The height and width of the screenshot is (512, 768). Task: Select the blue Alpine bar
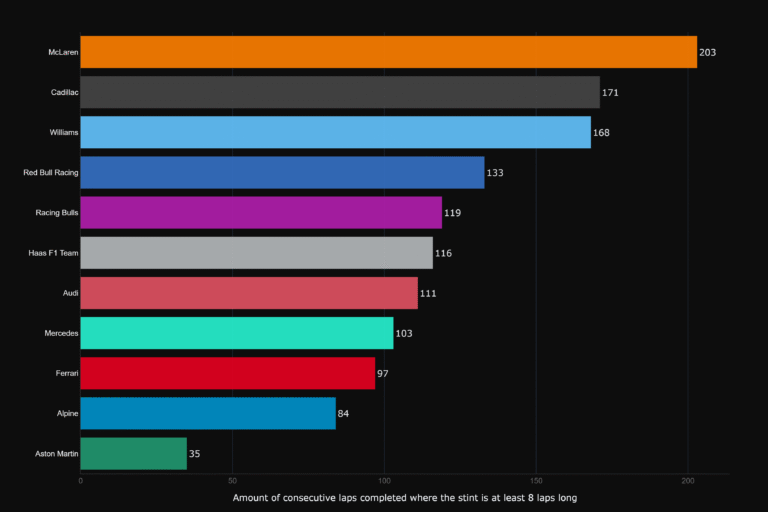pos(208,413)
